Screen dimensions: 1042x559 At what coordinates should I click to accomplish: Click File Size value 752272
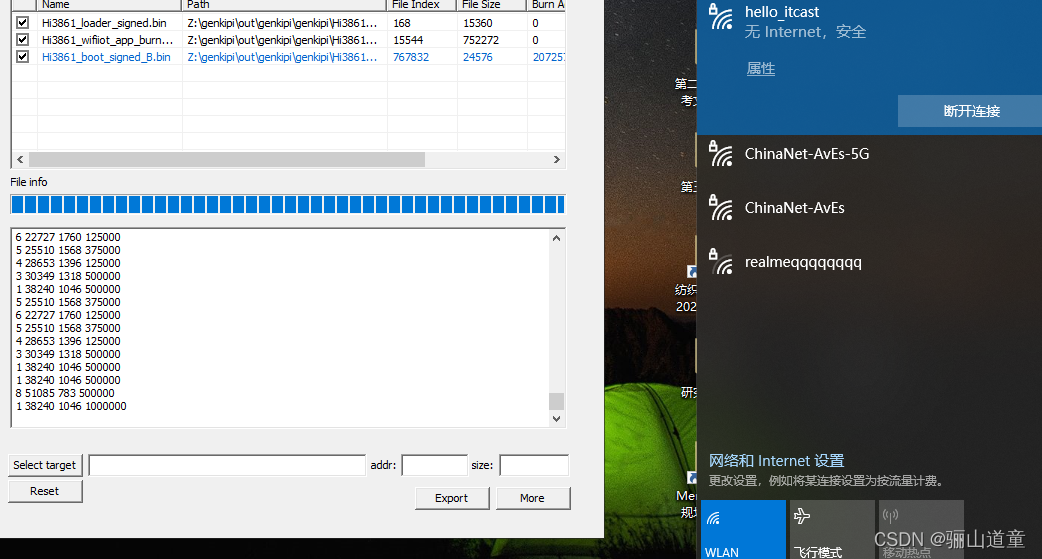[481, 40]
